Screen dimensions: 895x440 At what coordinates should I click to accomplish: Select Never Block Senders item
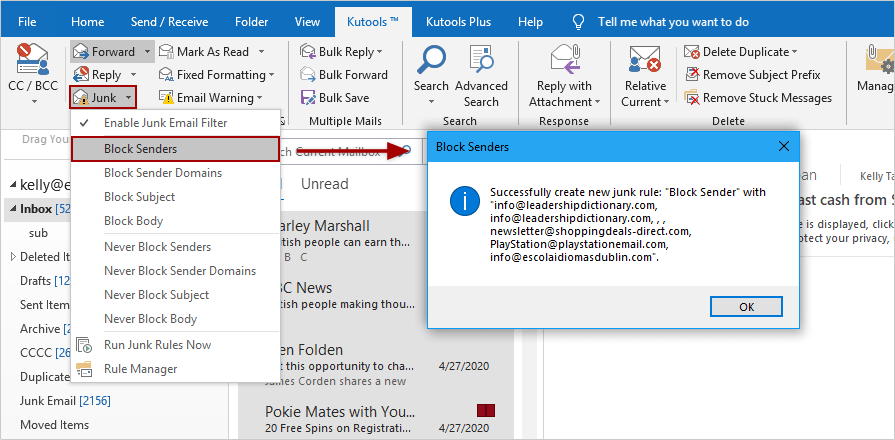click(175, 247)
